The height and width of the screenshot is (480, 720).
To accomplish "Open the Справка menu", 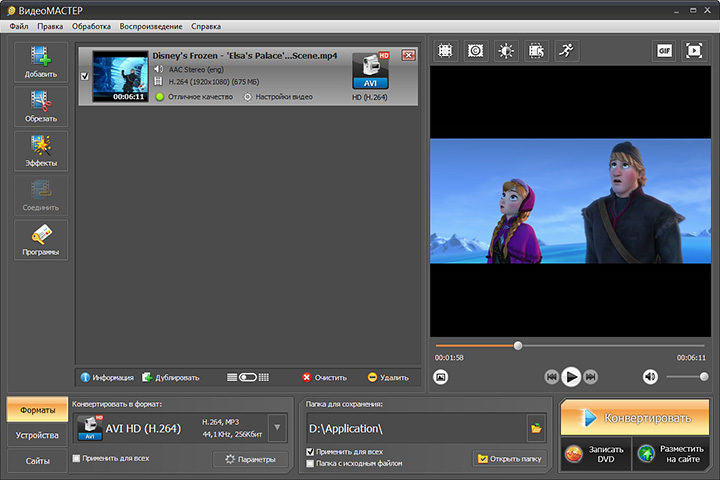I will [x=206, y=27].
